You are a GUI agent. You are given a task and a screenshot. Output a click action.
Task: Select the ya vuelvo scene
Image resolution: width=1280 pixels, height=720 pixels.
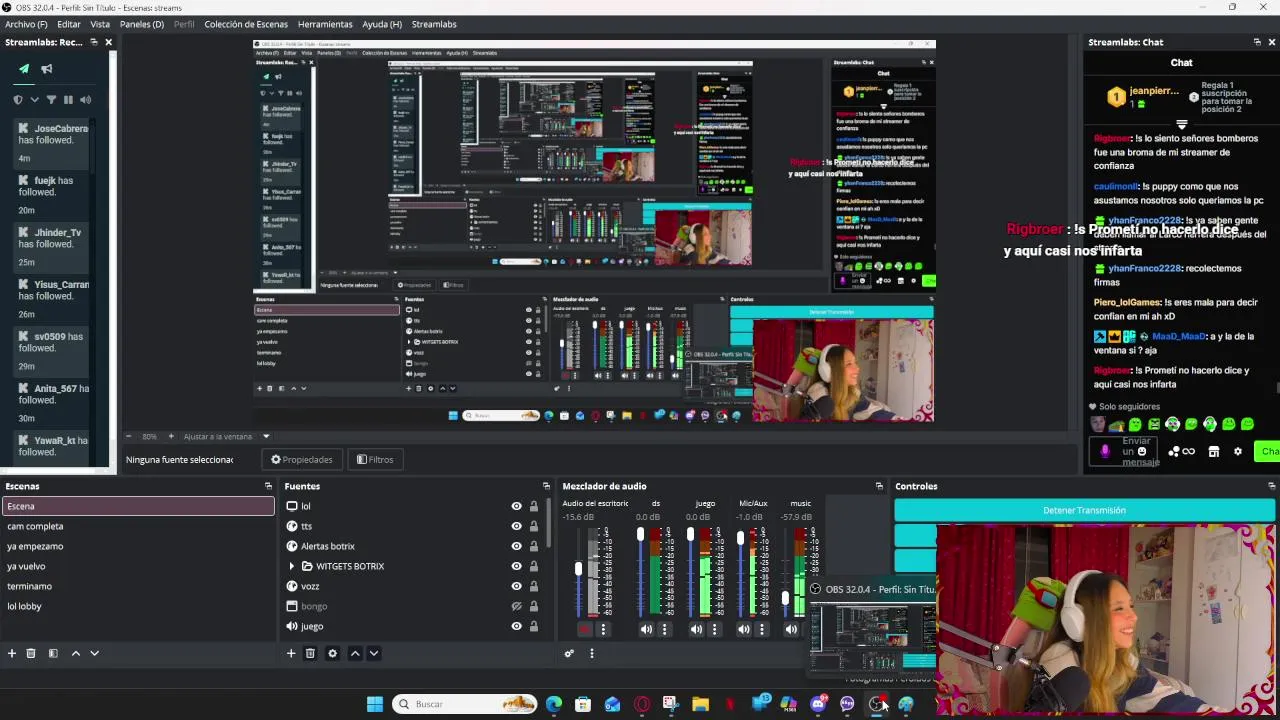pyautogui.click(x=138, y=566)
